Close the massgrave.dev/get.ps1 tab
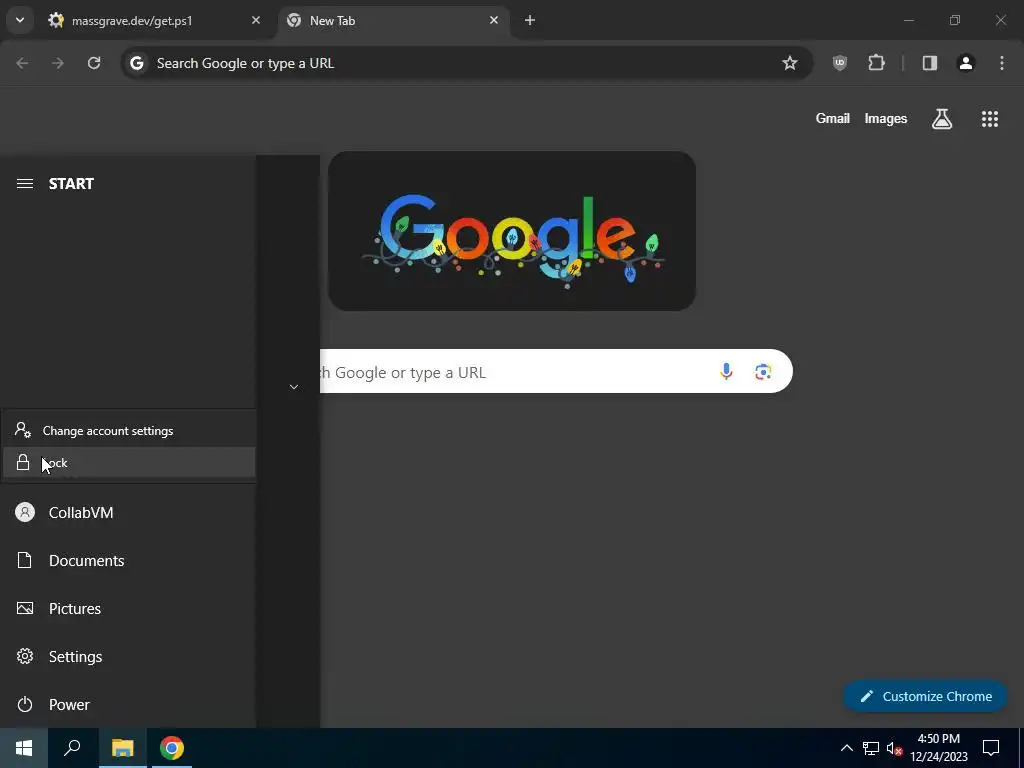 coord(256,20)
